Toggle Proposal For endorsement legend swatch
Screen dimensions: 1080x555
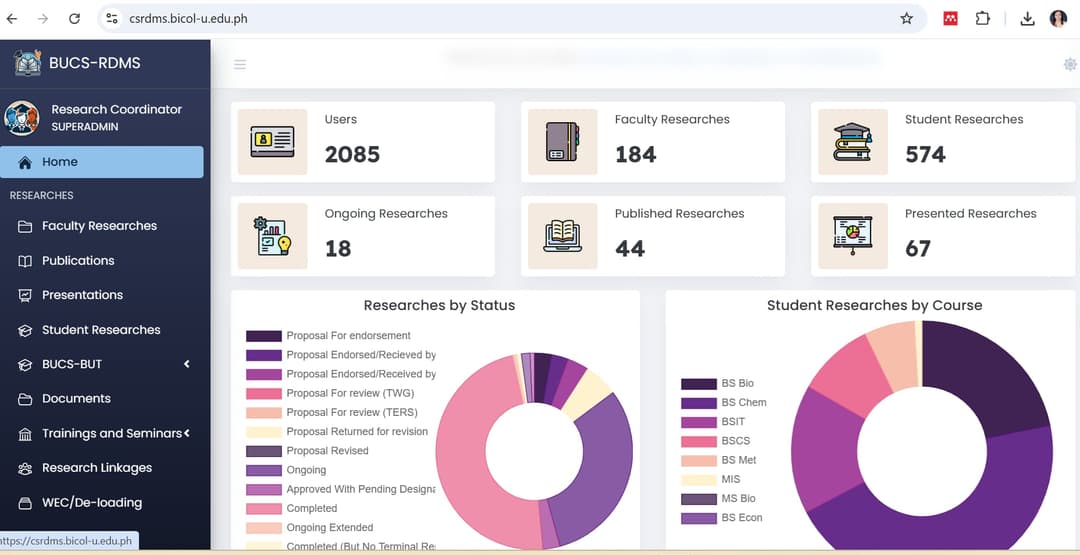[x=264, y=336]
